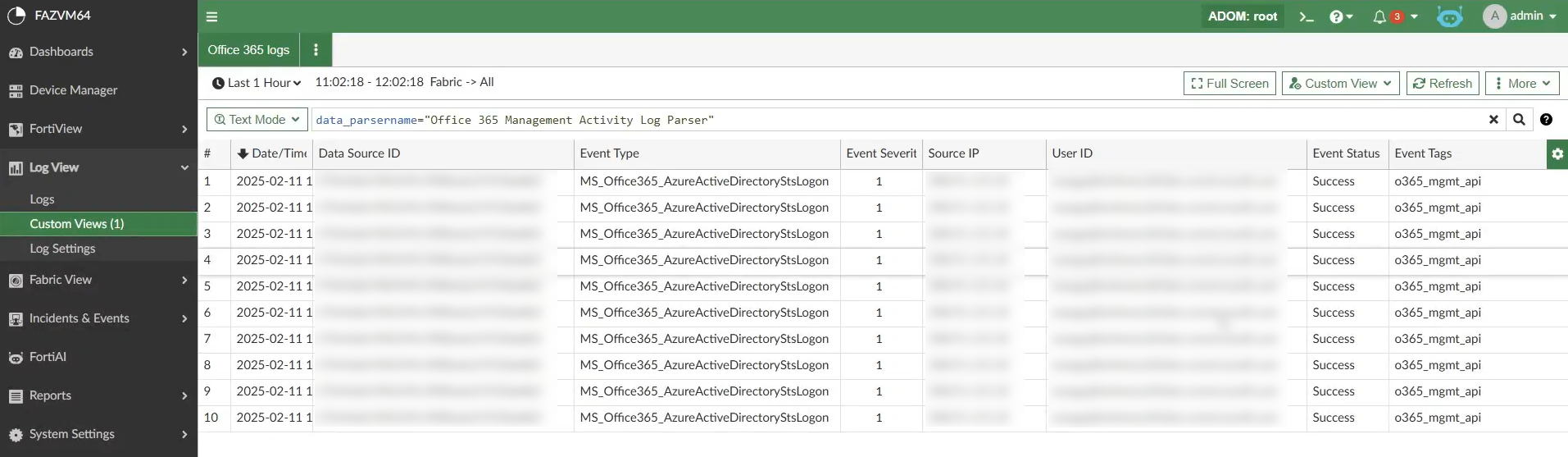Expand the Incidents & Events chevron
This screenshot has height=457, width=1568.
pyautogui.click(x=184, y=319)
